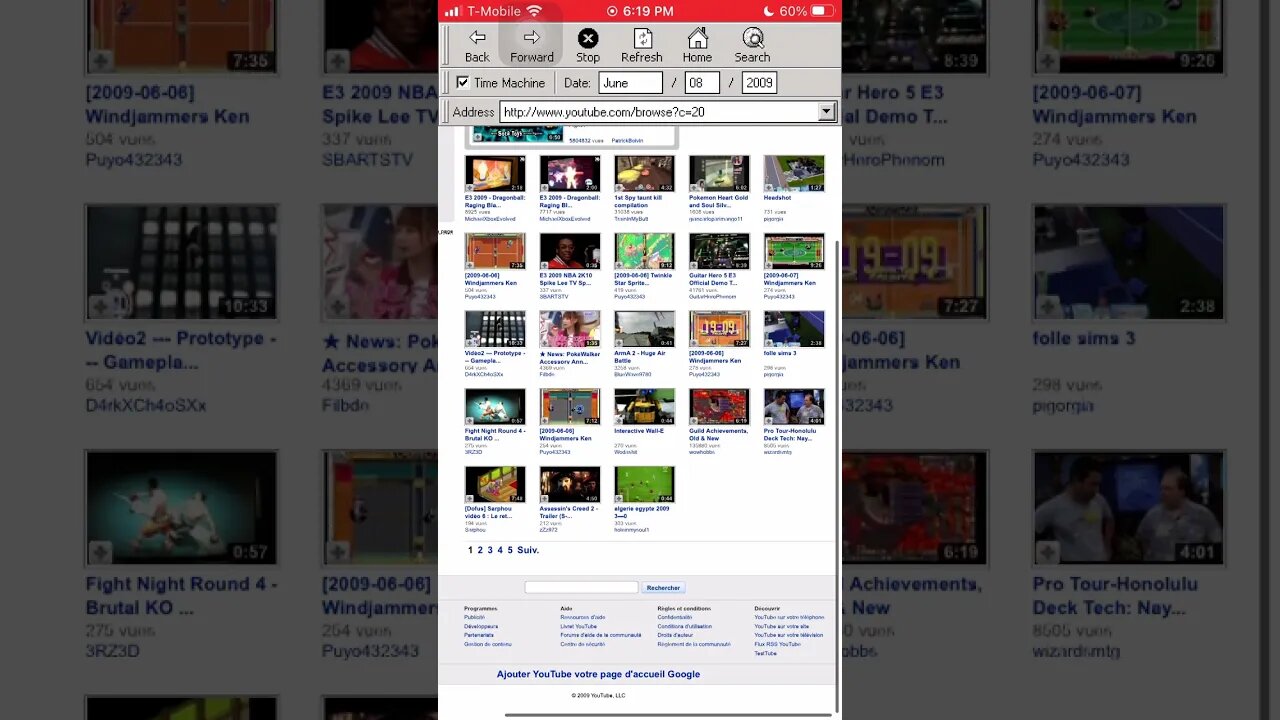Open the Home page icon
Screen dimensions: 1280x720
click(x=697, y=45)
